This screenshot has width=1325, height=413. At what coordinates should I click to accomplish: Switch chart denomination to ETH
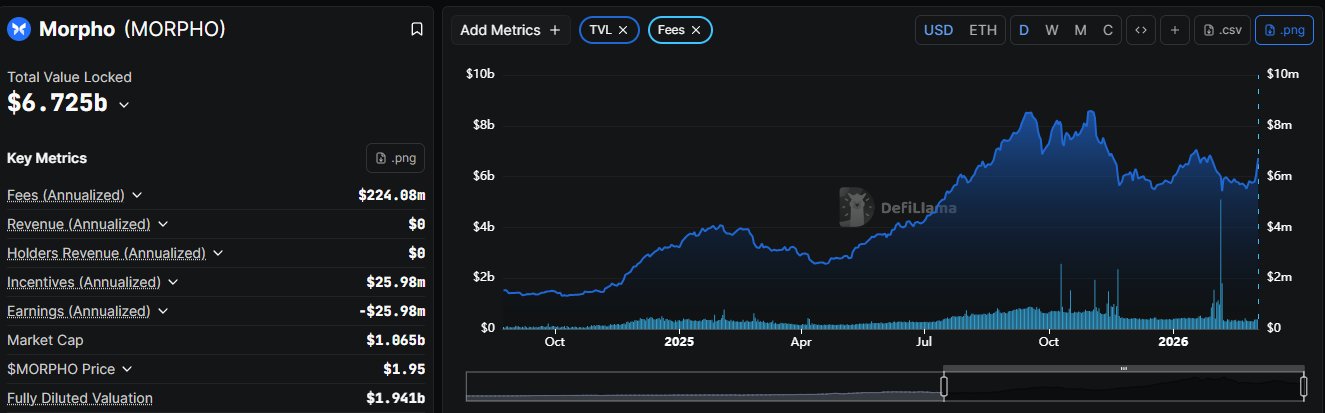point(983,30)
